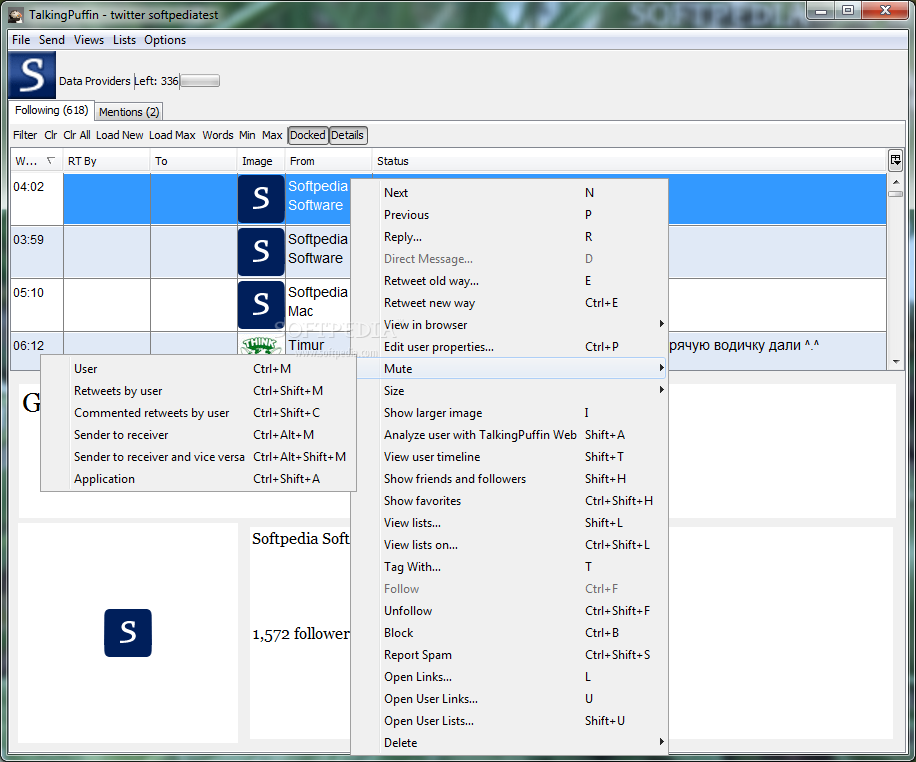Click the Status column header
The image size is (916, 762).
(x=629, y=161)
